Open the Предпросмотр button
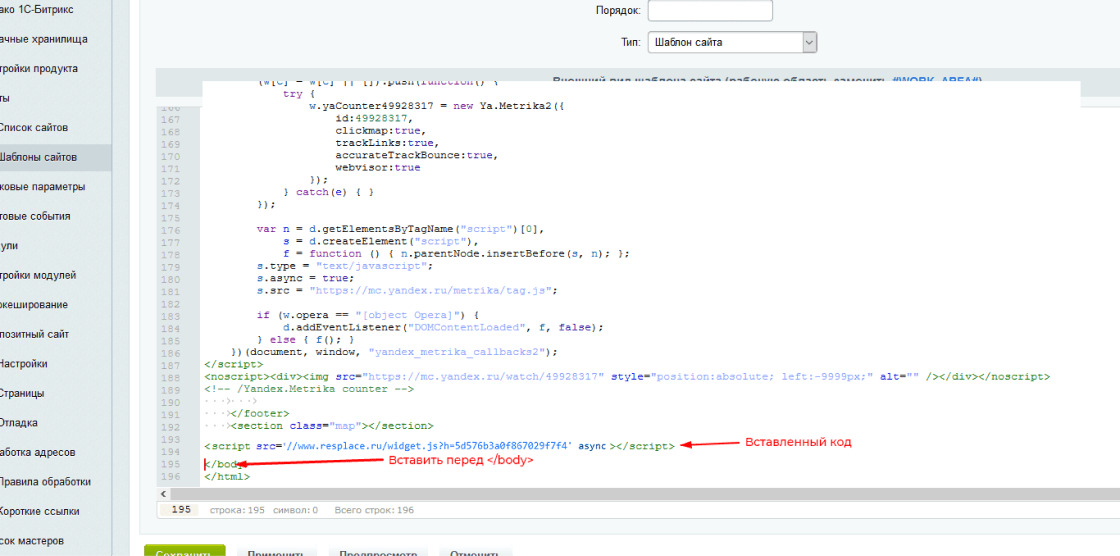 coord(371,552)
